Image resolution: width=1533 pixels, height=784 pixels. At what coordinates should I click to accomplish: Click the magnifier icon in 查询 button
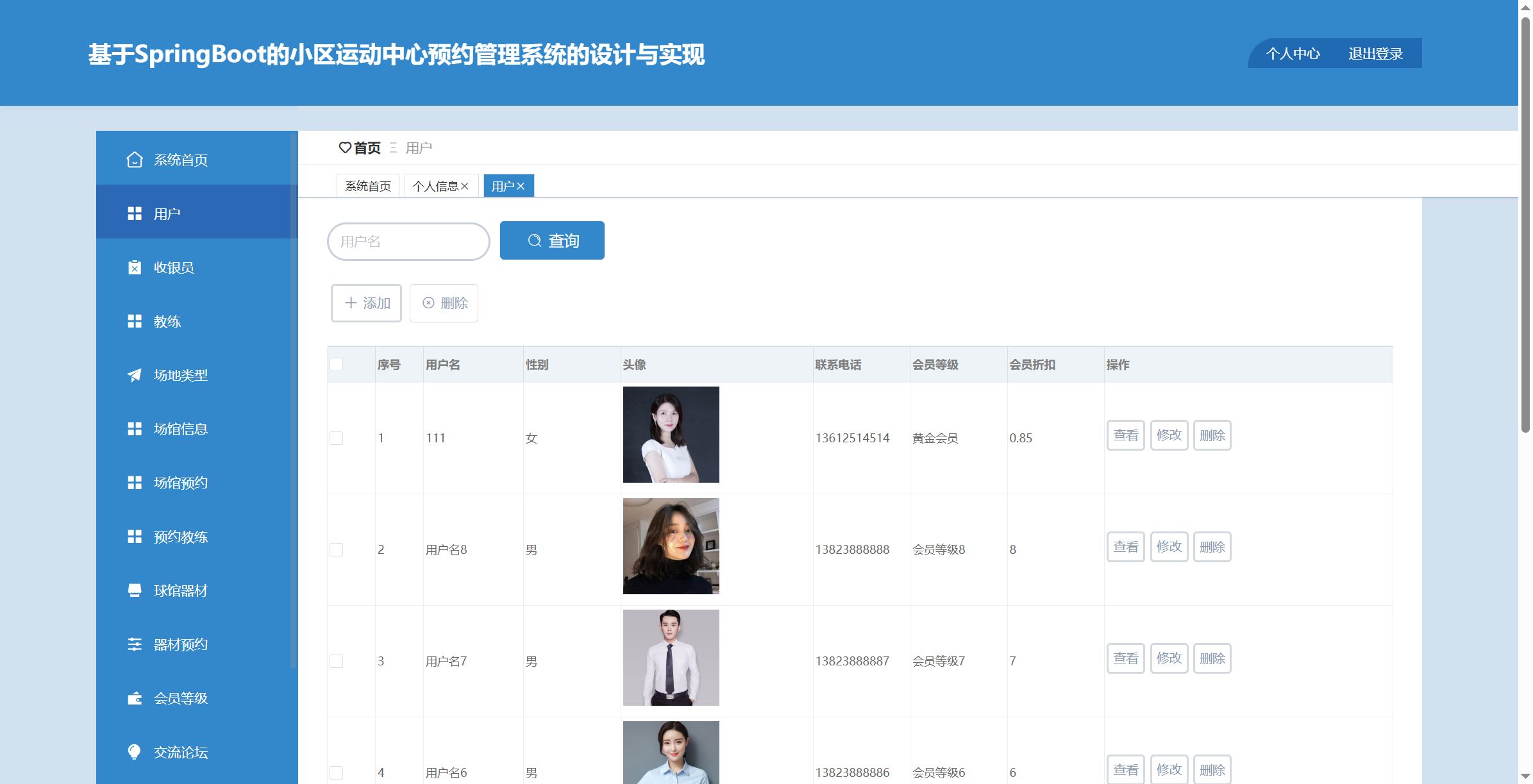pos(535,240)
